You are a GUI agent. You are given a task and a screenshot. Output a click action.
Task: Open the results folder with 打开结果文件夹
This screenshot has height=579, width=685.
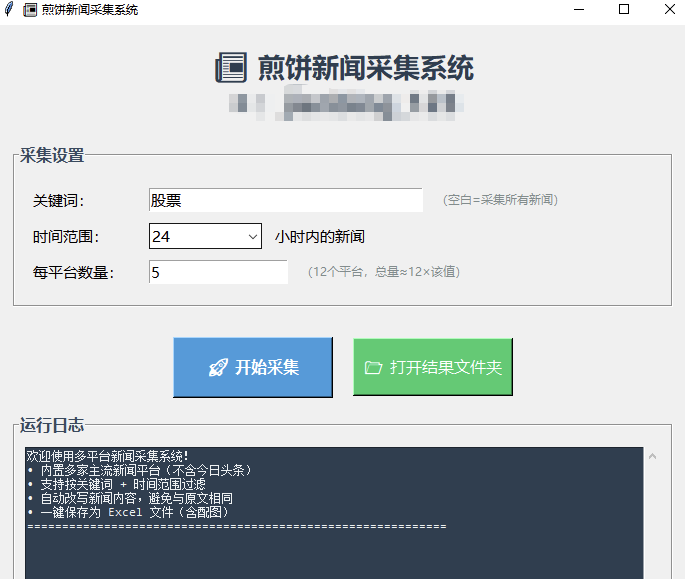point(433,367)
